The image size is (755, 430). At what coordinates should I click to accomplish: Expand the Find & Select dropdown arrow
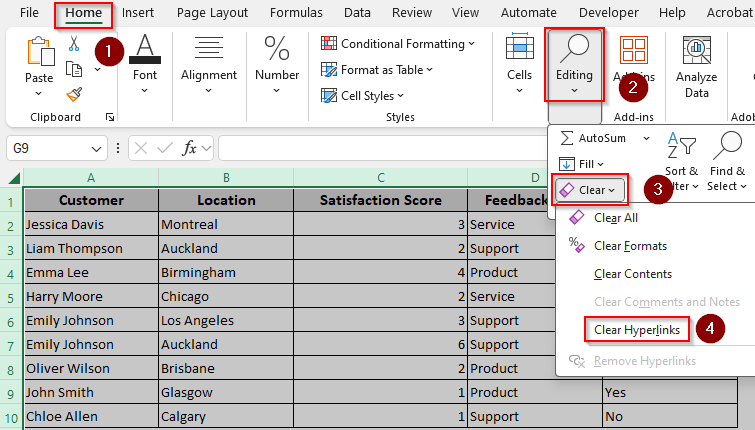tap(743, 186)
